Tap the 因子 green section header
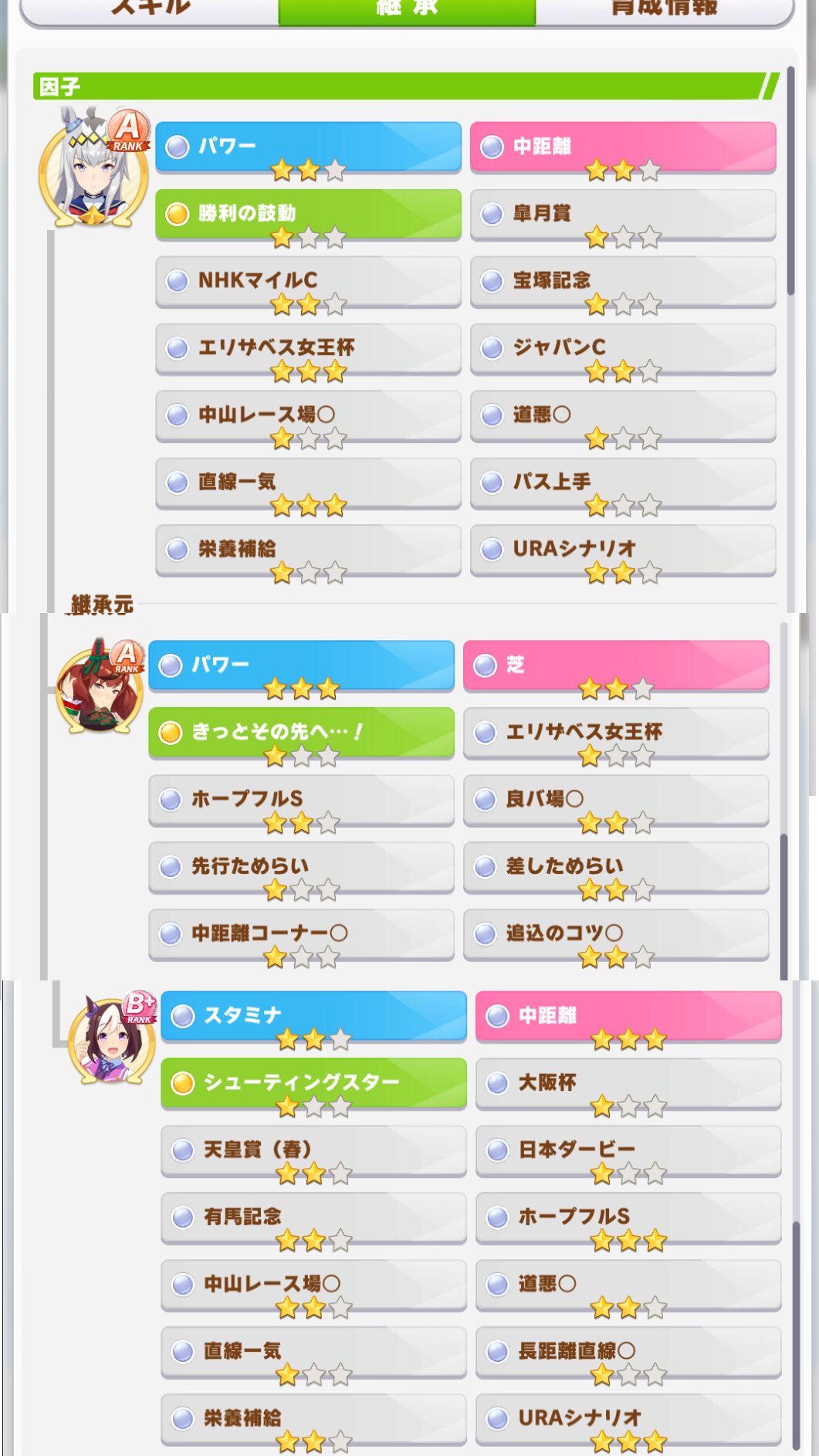The height and width of the screenshot is (1456, 819). pos(406,86)
